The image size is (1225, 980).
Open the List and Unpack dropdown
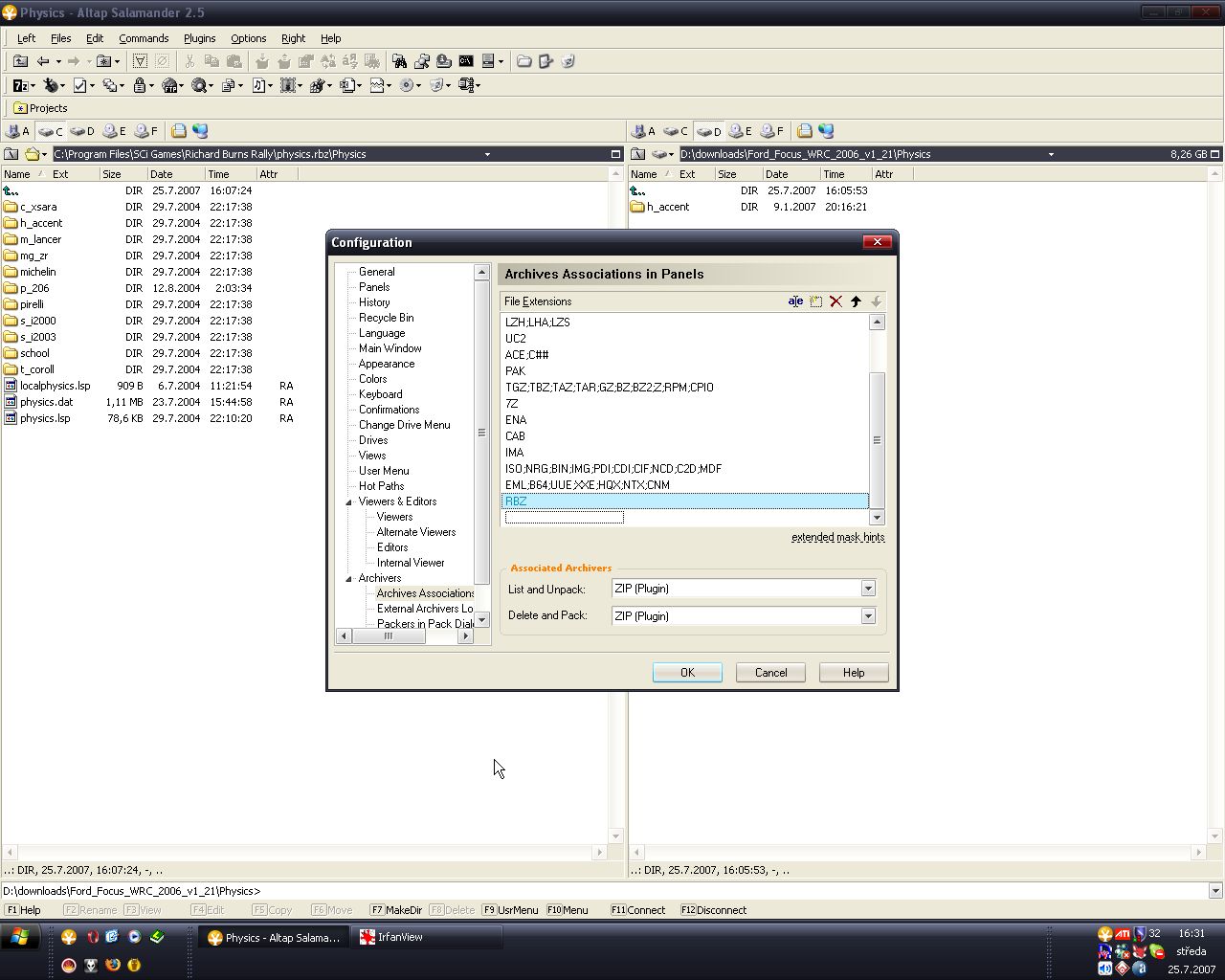tap(868, 589)
